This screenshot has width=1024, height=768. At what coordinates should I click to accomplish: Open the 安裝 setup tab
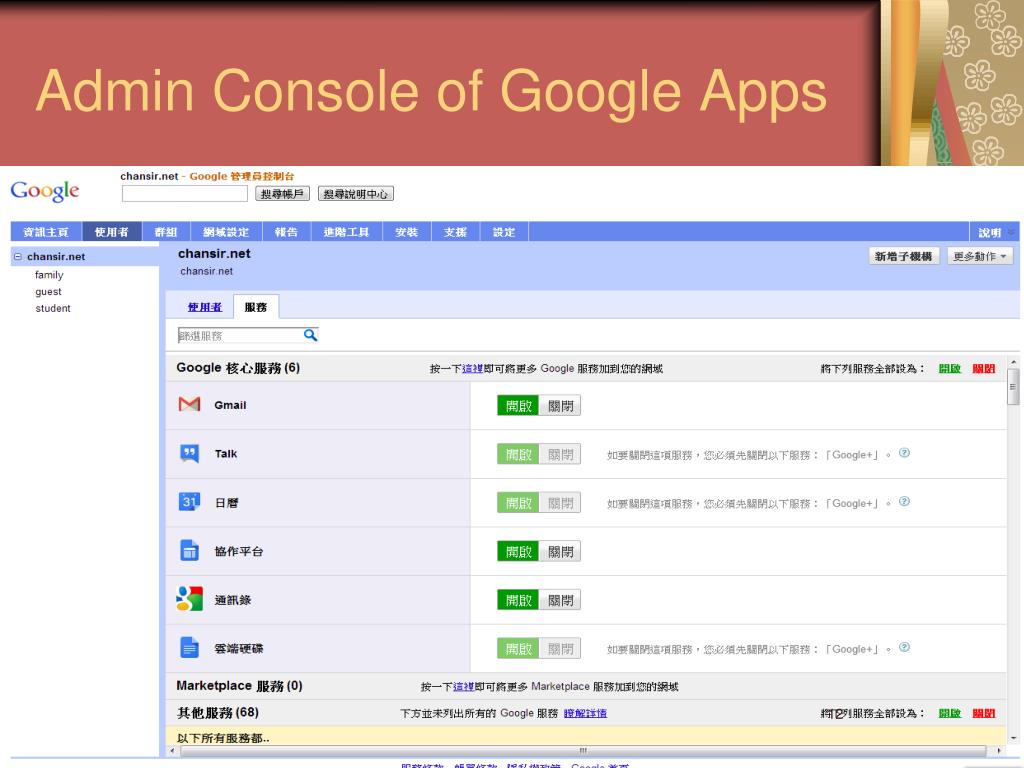click(406, 232)
